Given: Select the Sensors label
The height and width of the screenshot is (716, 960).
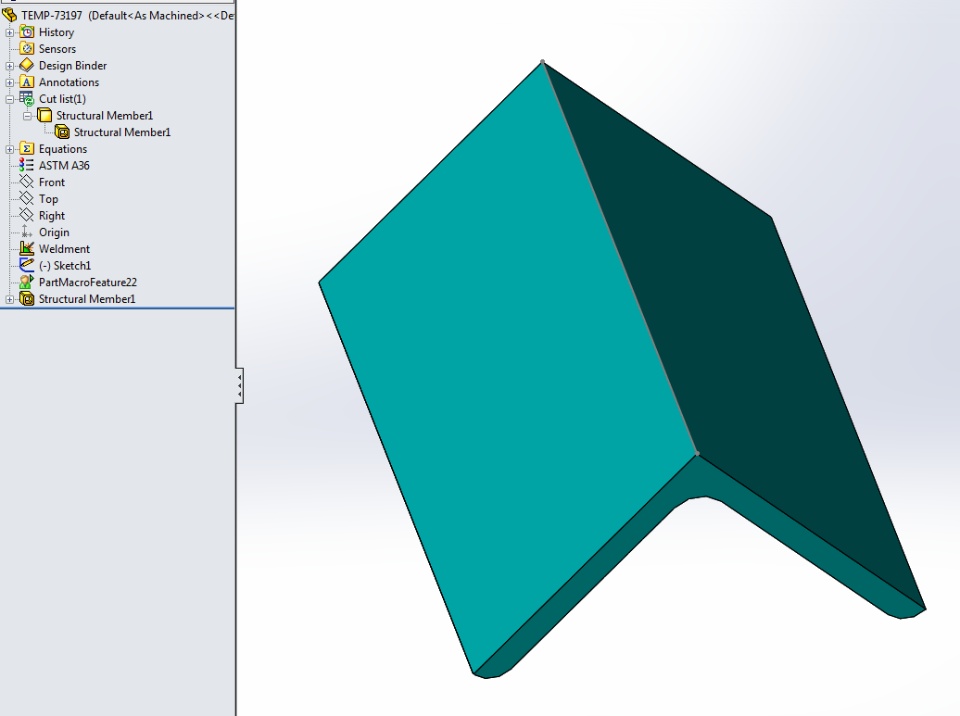Looking at the screenshot, I should pos(58,49).
